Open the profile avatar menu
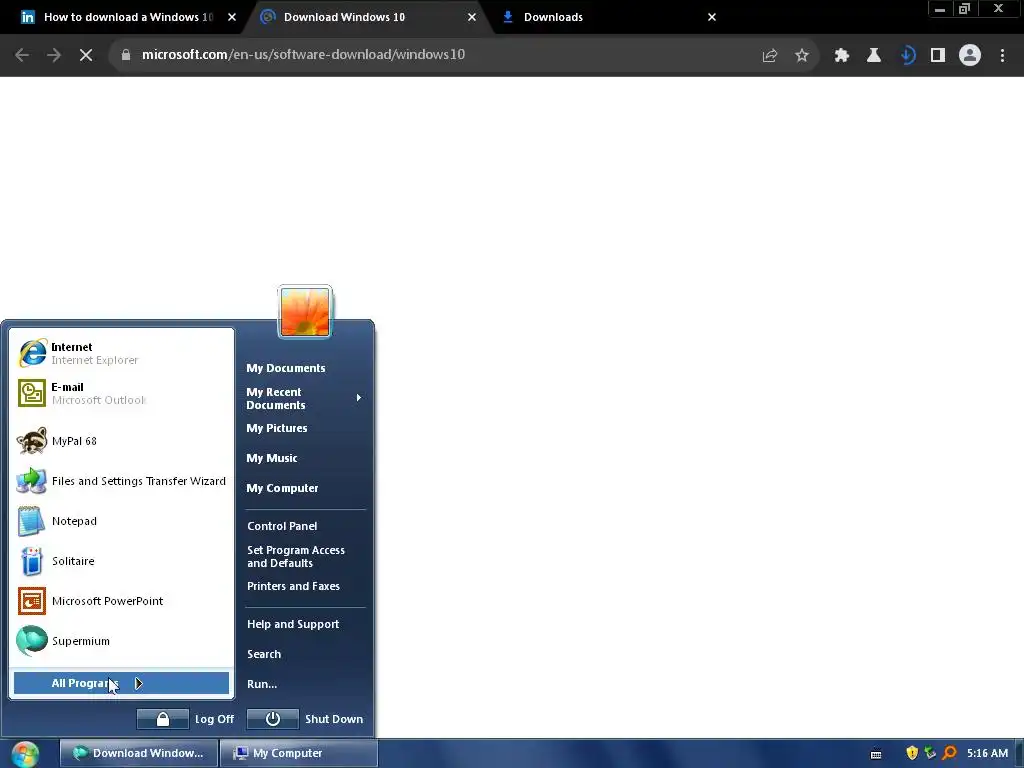 coord(970,56)
